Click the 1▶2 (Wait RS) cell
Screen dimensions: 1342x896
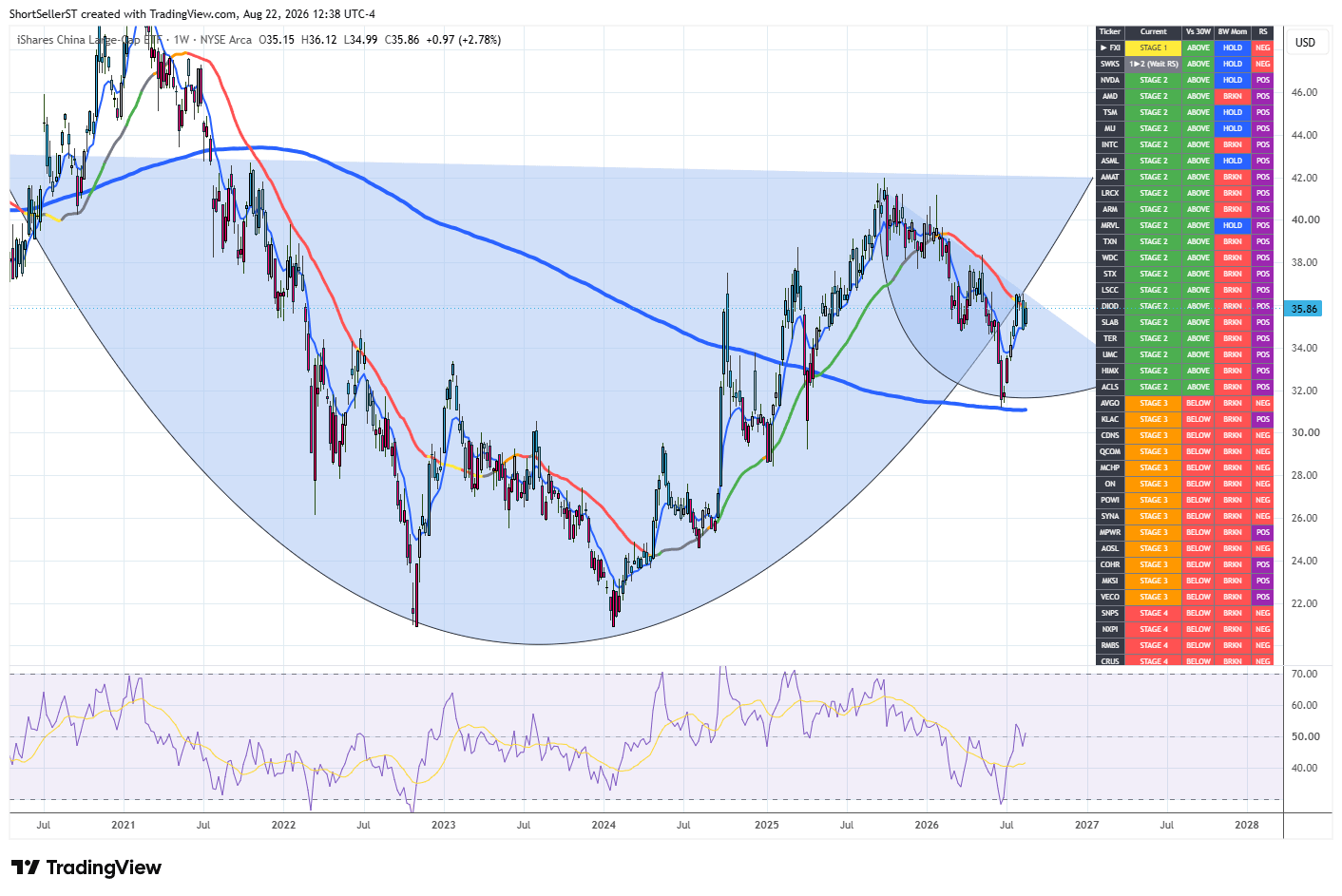click(1154, 64)
